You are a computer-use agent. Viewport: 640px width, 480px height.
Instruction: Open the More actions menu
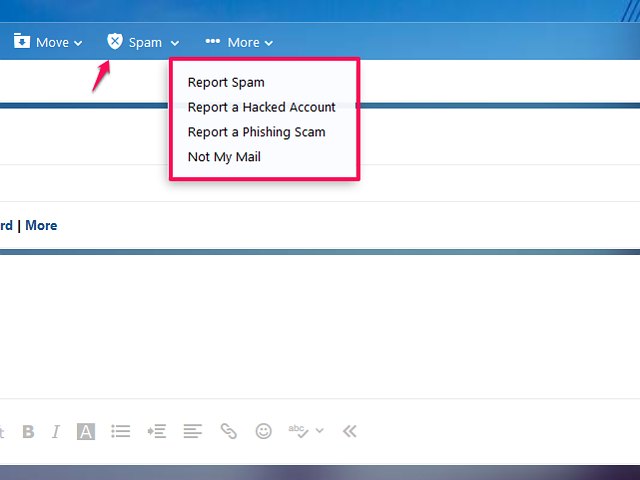(238, 42)
